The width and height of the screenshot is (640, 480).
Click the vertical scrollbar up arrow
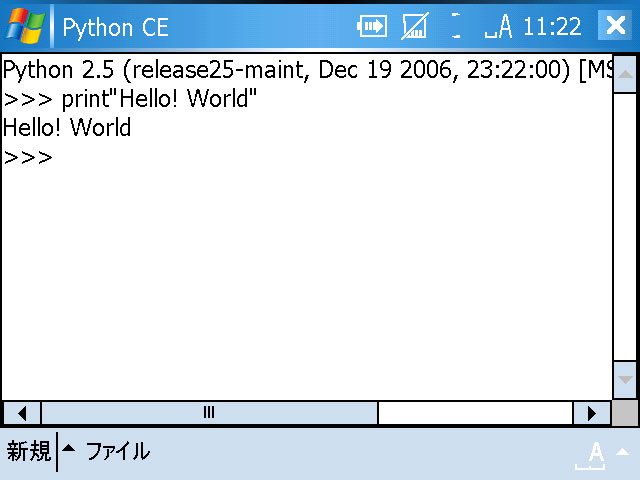[625, 74]
